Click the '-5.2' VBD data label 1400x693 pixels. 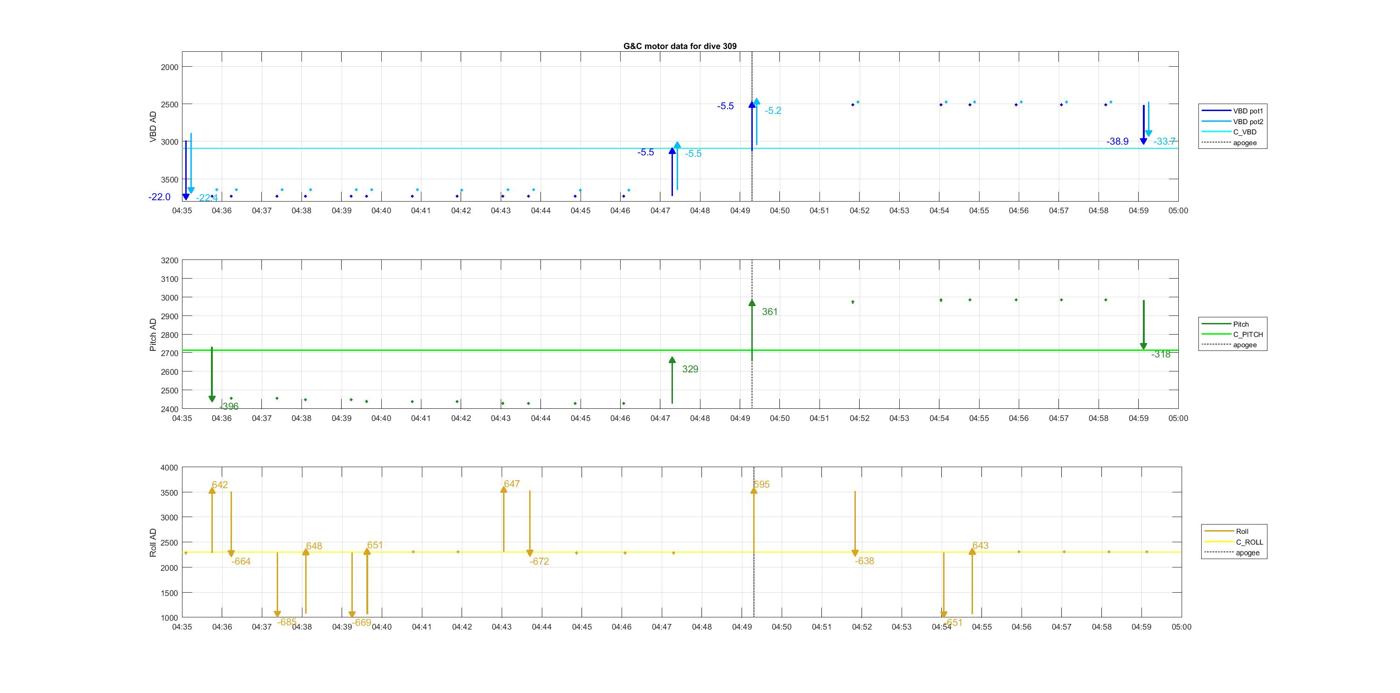773,111
